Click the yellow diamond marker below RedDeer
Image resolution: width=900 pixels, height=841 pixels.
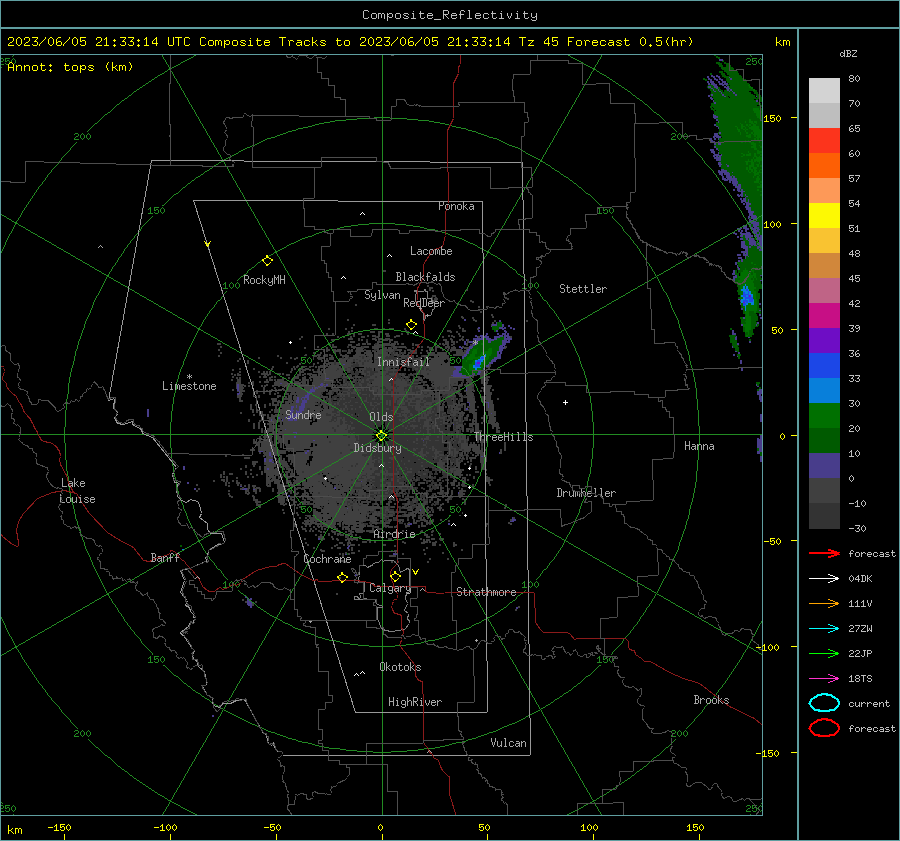(411, 325)
